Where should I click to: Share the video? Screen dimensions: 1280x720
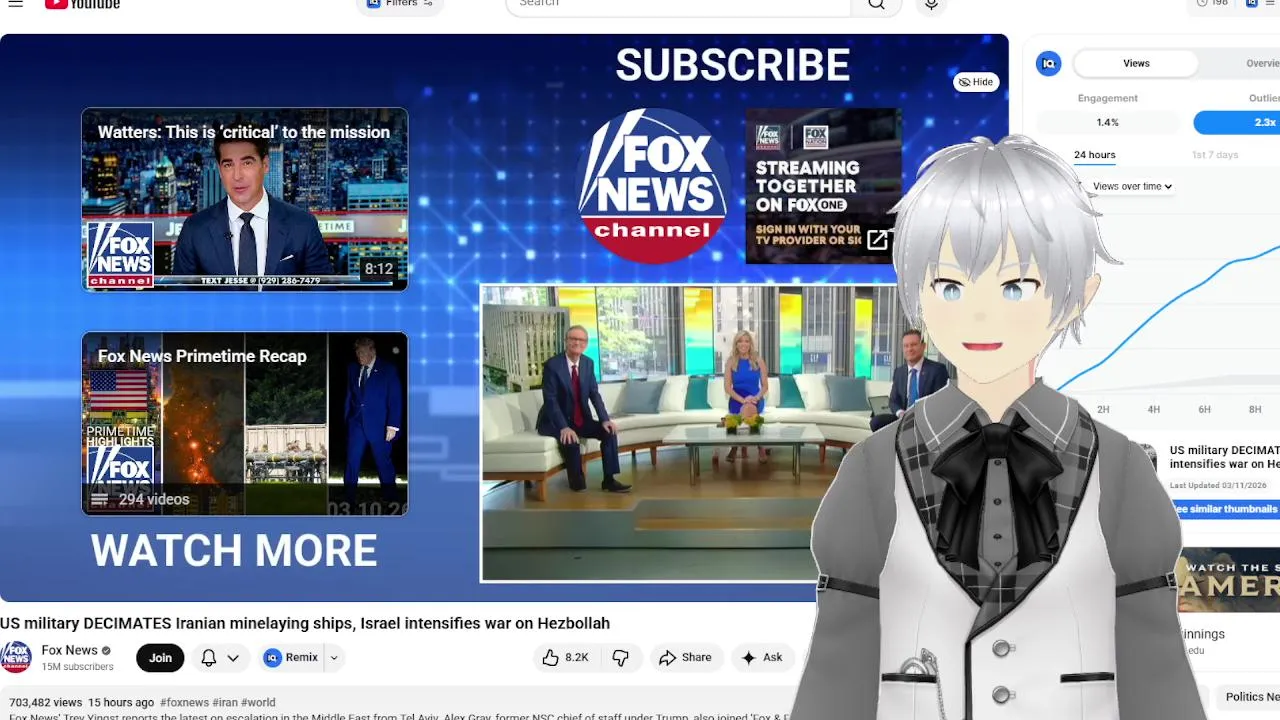[x=685, y=657]
